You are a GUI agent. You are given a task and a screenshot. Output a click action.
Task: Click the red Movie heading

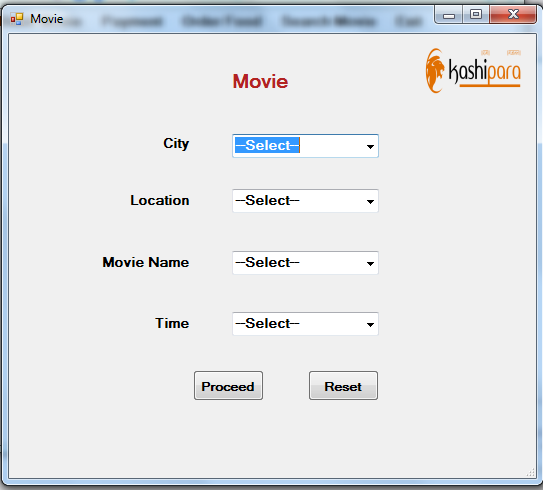click(x=260, y=82)
